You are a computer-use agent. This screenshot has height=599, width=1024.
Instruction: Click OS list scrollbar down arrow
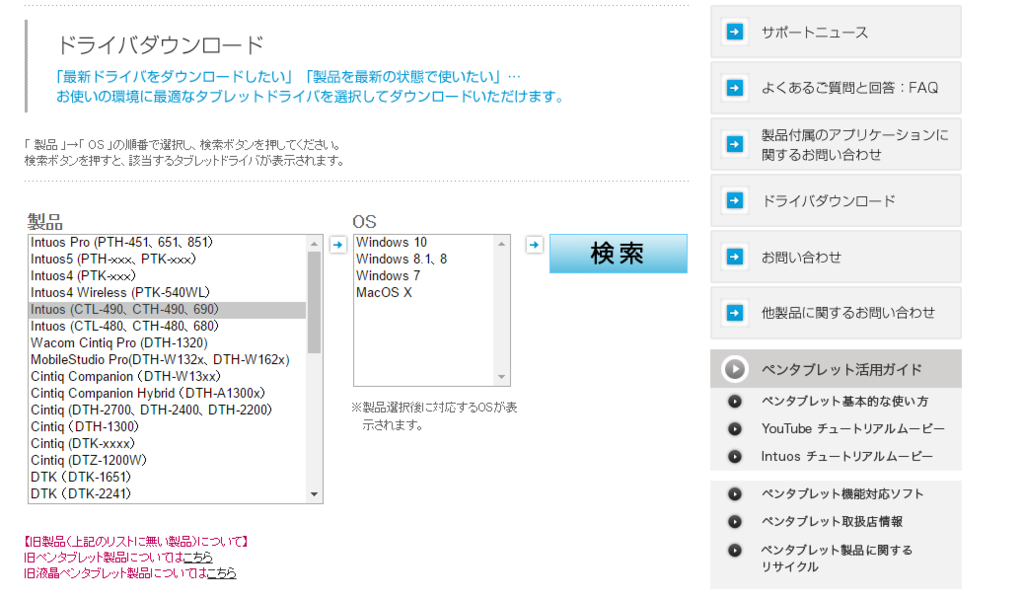[502, 377]
